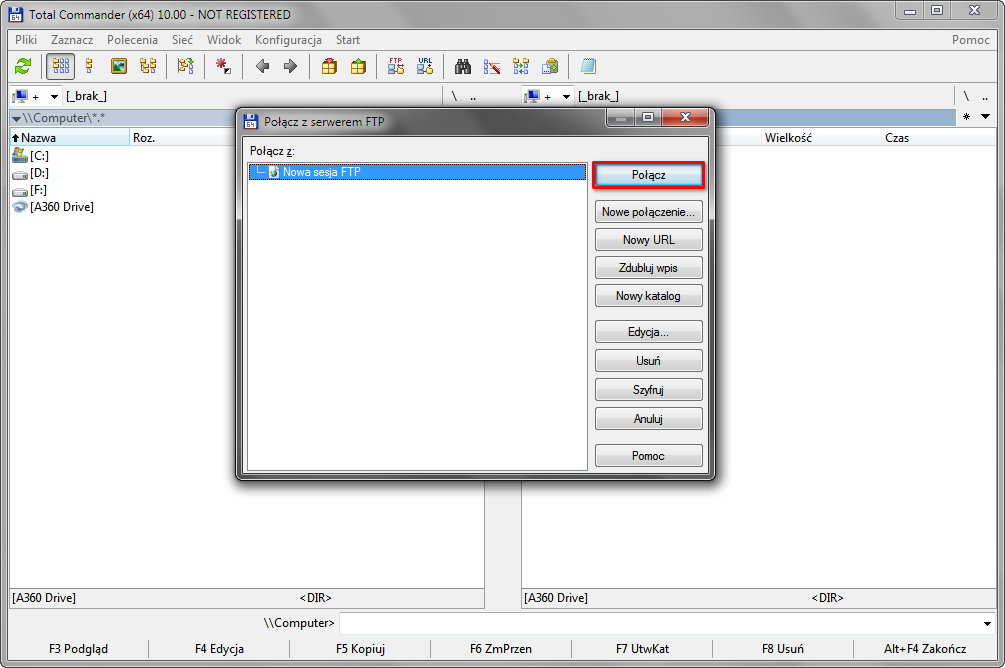Viewport: 1005px width, 668px height.
Task: Show thumbnail view using picture icon
Action: (x=119, y=66)
